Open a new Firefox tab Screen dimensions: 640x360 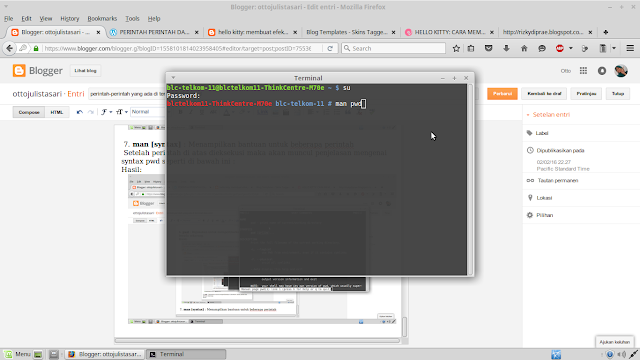pyautogui.click(x=606, y=32)
